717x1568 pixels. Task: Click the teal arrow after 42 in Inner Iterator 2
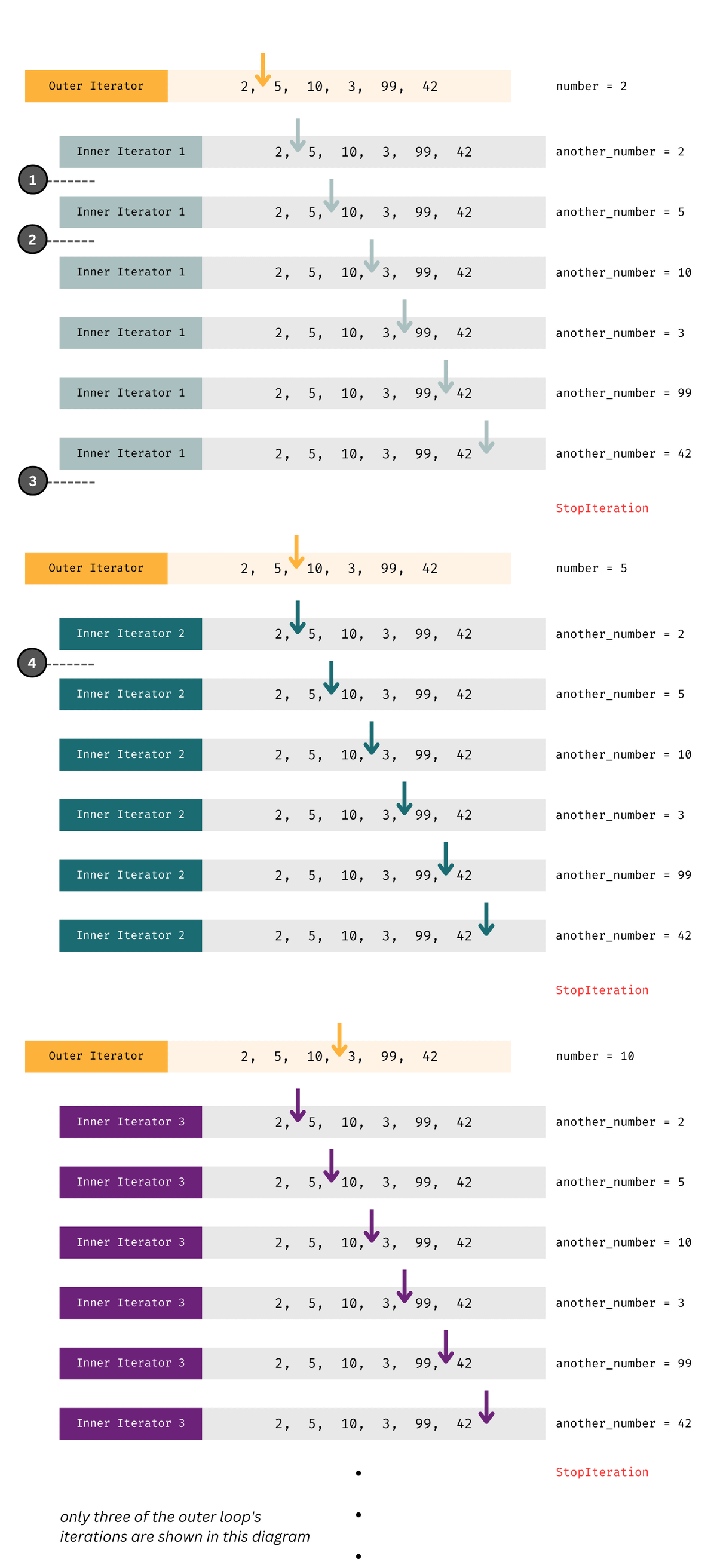pos(486,919)
